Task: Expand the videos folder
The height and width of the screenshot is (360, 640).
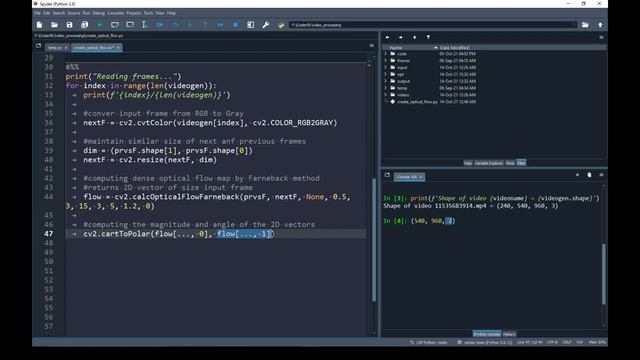Action: point(385,95)
